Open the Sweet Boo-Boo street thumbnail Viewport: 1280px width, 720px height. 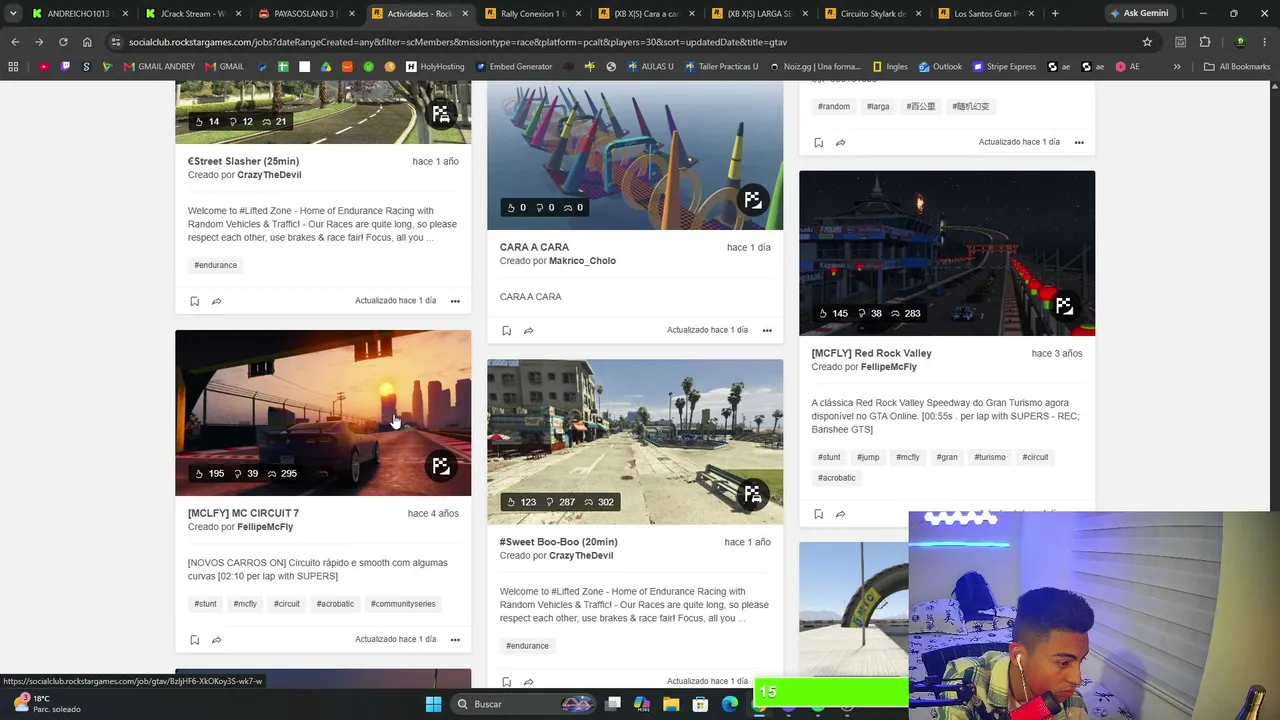(x=635, y=442)
